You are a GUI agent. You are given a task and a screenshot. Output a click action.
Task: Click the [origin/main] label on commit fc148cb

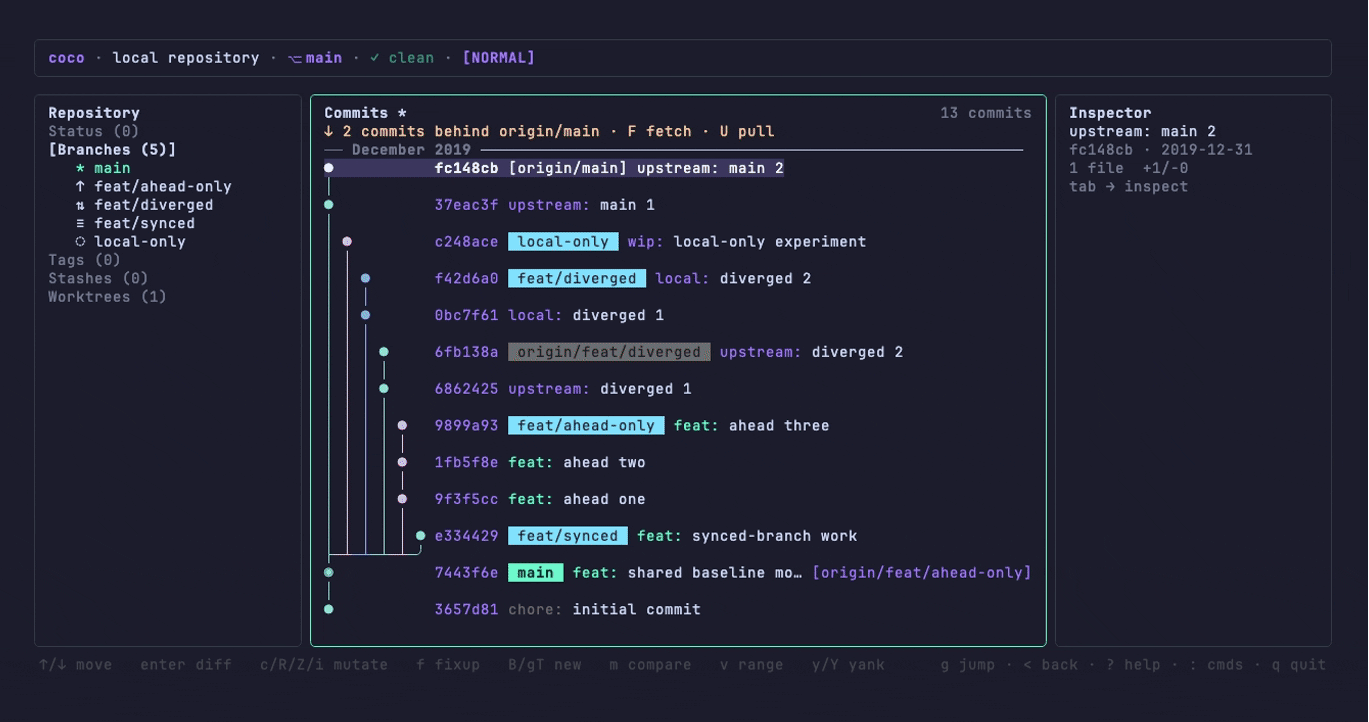pos(568,168)
